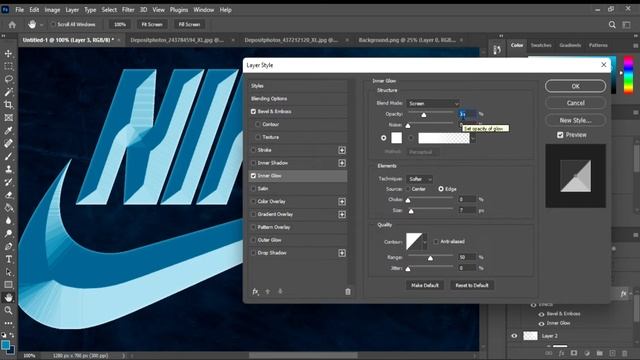Viewport: 640px width, 360px height.
Task: Select the Move tool
Action: (x=8, y=53)
